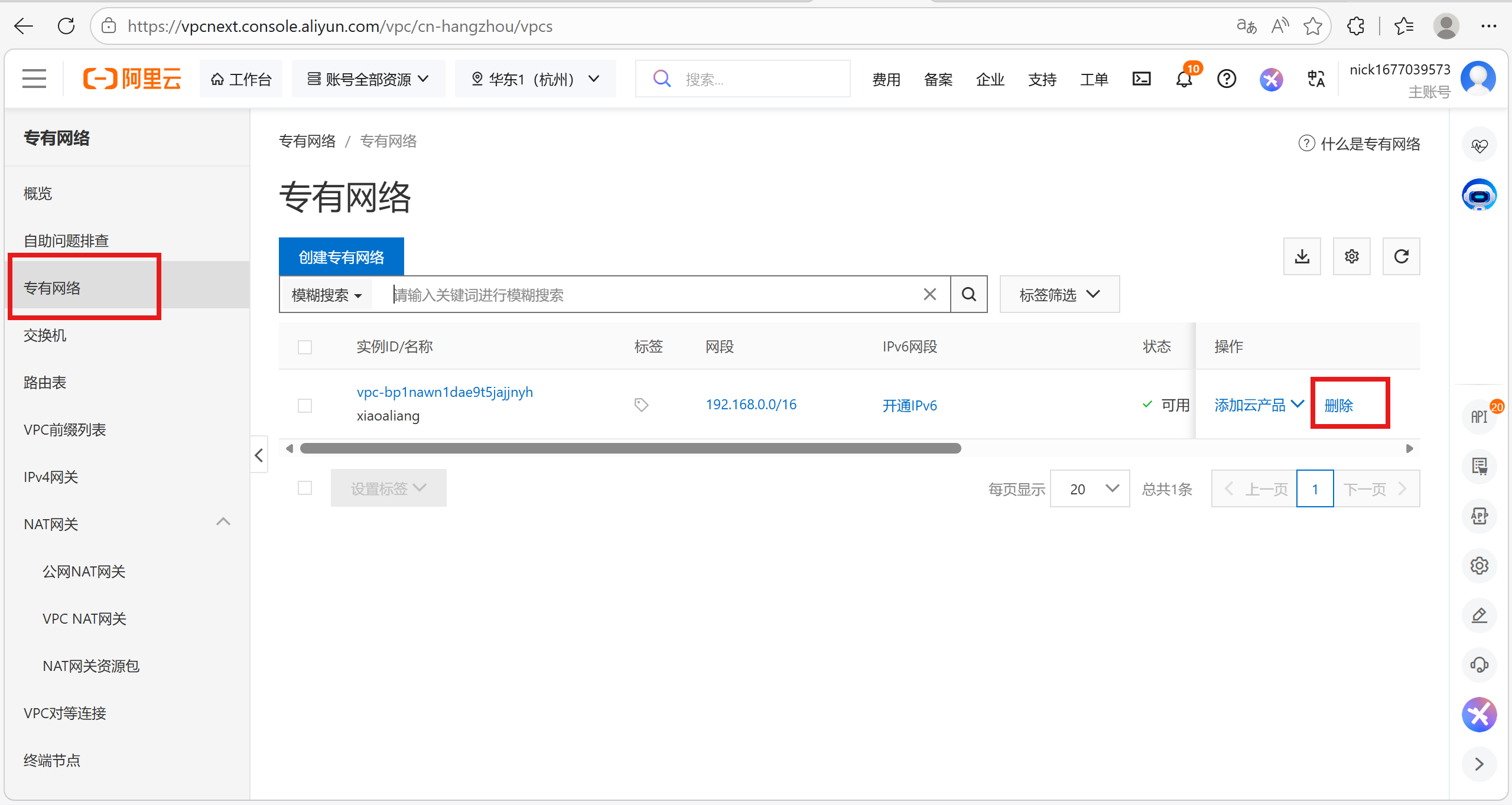The height and width of the screenshot is (805, 1512).
Task: Open the API debug icon in right sidebar
Action: point(1479,416)
